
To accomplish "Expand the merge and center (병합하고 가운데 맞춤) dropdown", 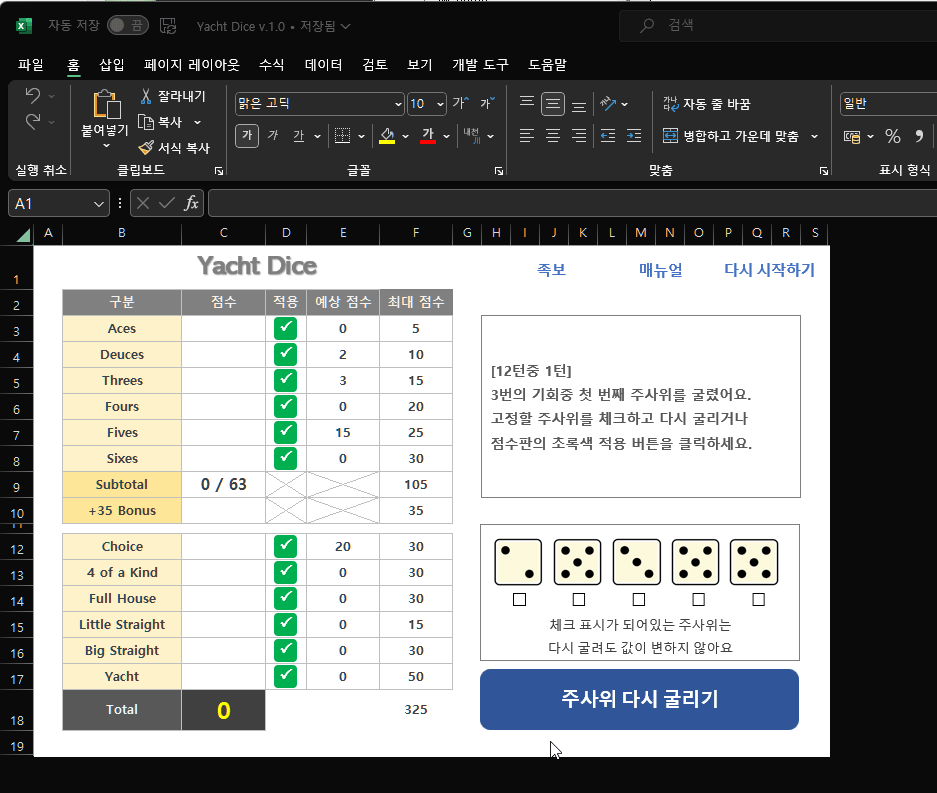I will (x=813, y=135).
